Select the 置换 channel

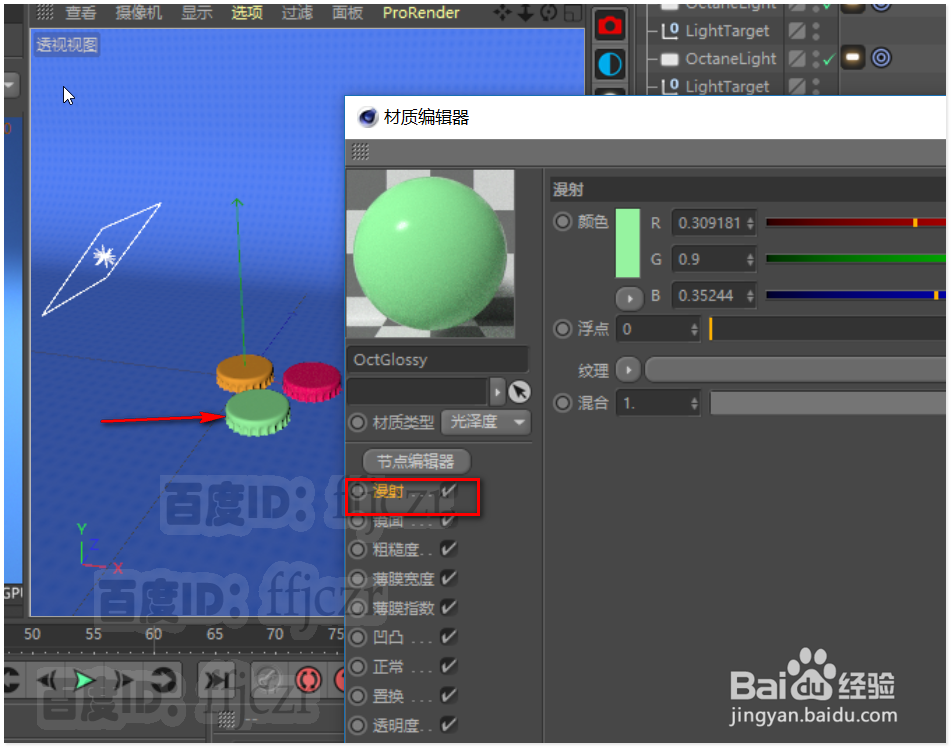pos(388,696)
